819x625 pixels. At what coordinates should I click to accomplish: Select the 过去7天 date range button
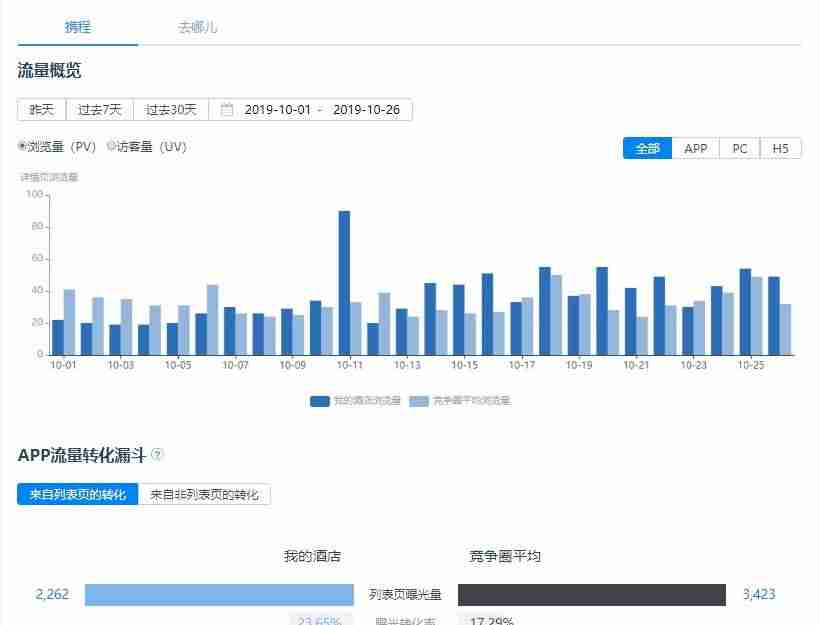tap(99, 110)
